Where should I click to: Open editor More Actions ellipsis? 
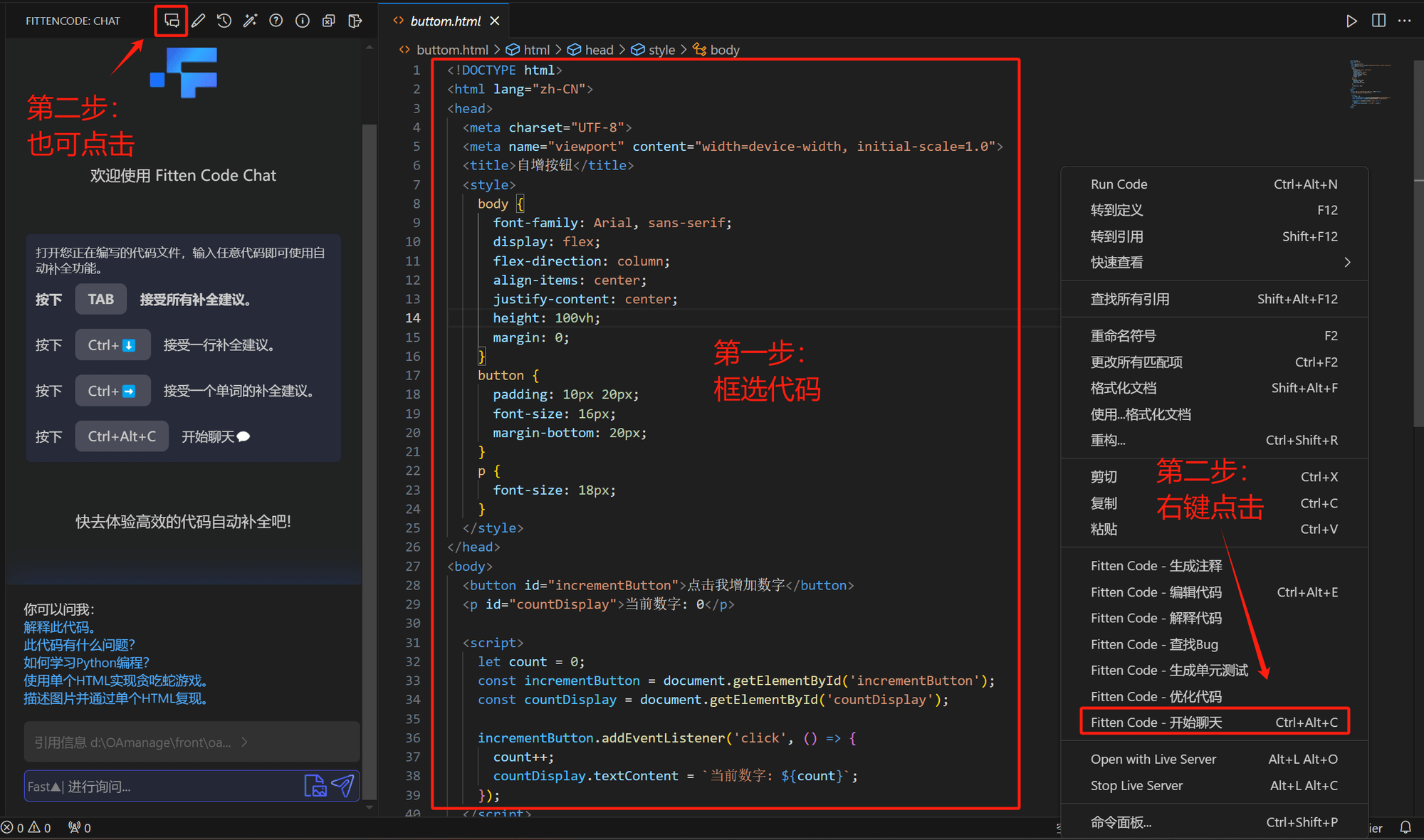[1404, 21]
